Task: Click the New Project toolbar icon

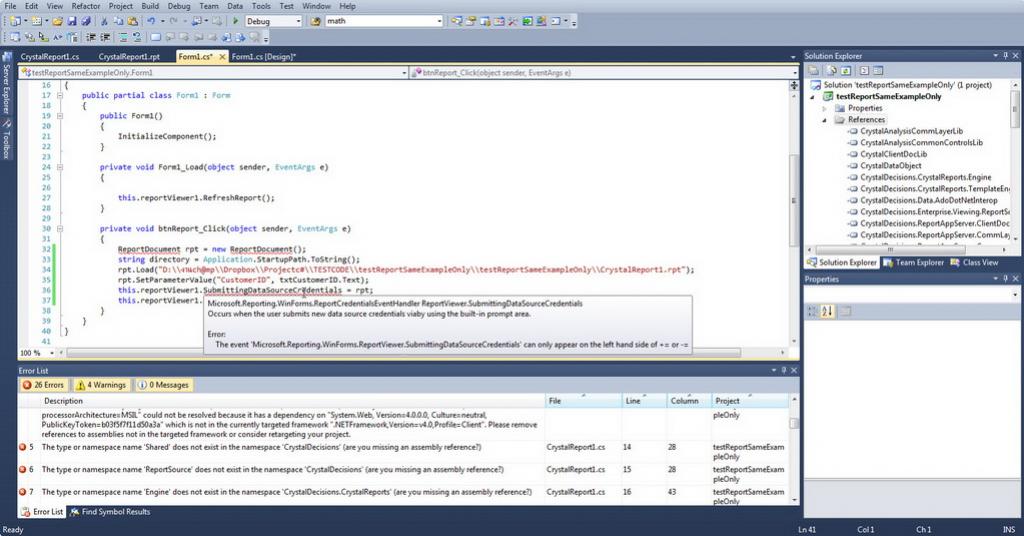Action: pyautogui.click(x=14, y=21)
